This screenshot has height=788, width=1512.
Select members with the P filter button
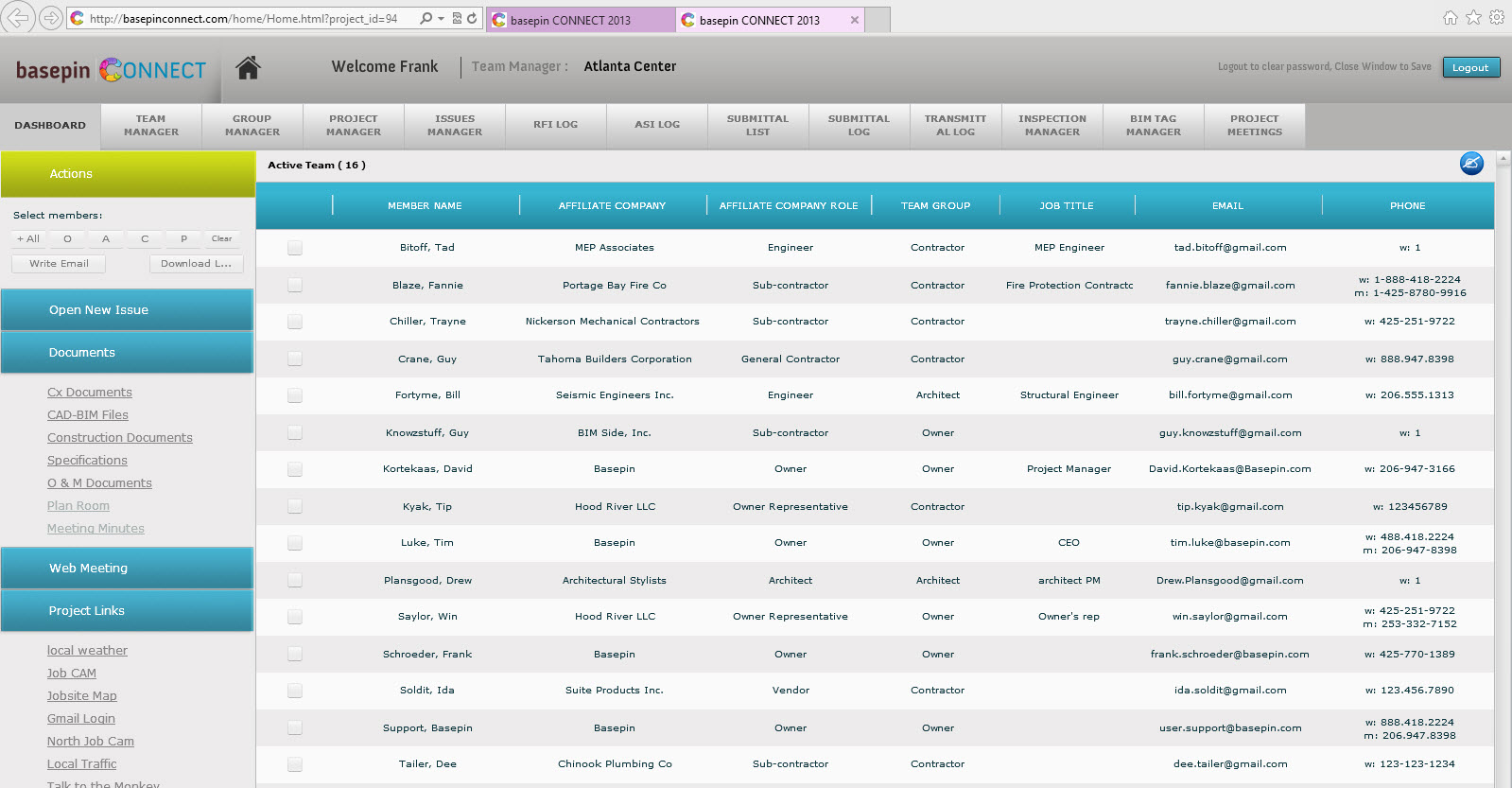click(183, 239)
